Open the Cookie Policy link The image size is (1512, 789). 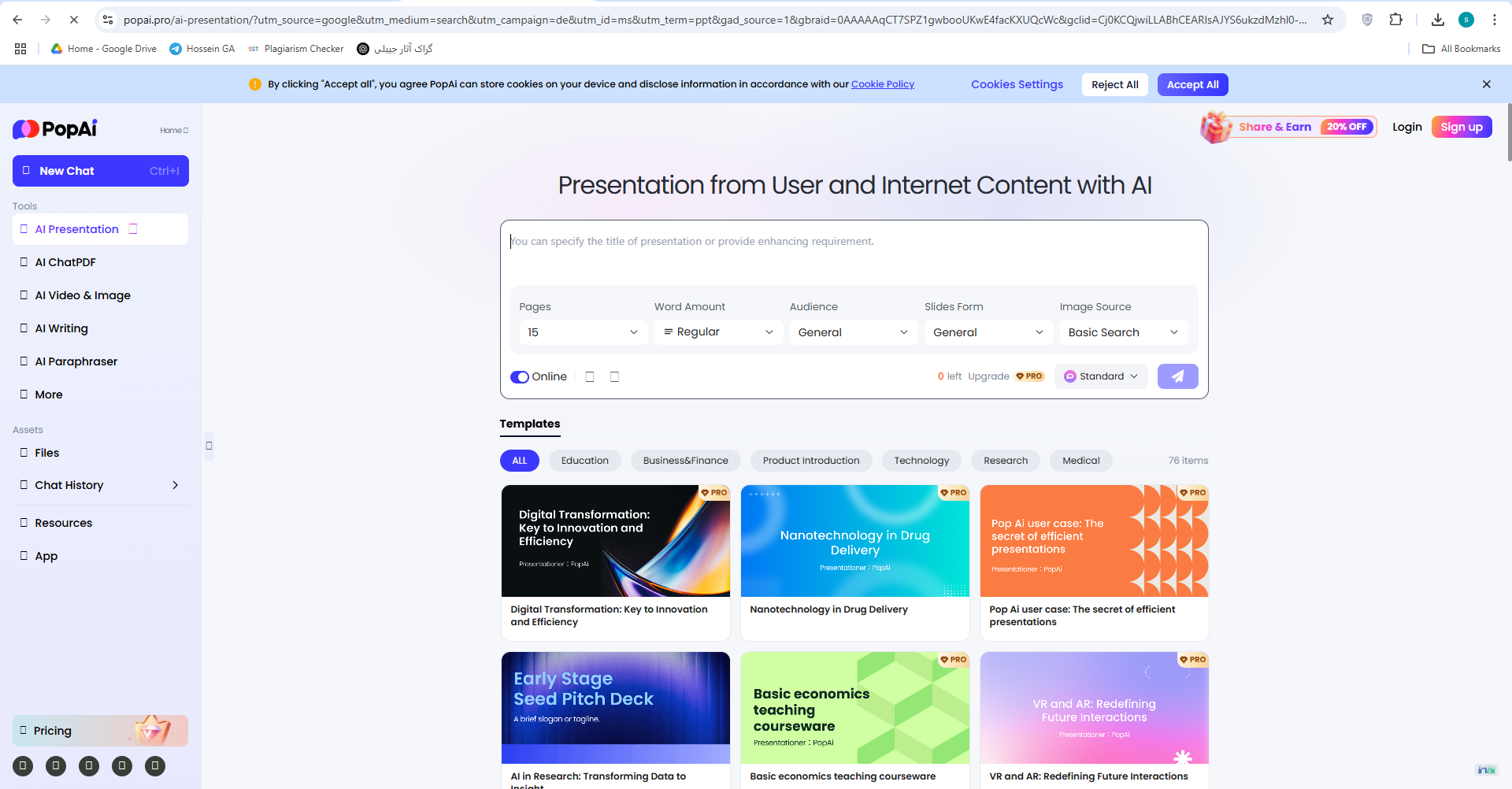(x=883, y=84)
